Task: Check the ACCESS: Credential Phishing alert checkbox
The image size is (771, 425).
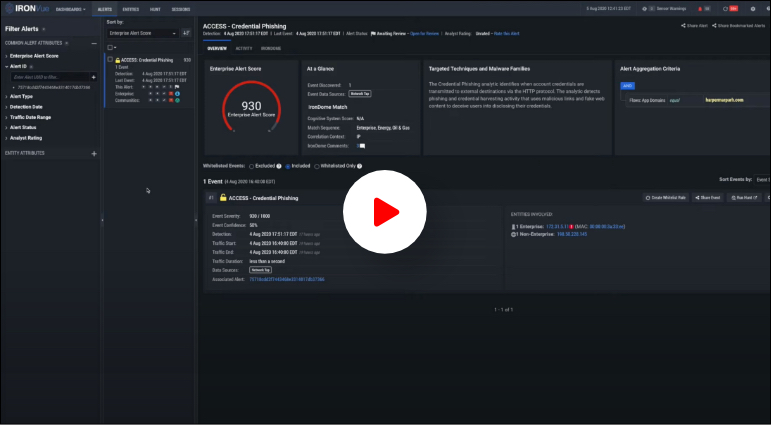Action: tap(110, 60)
